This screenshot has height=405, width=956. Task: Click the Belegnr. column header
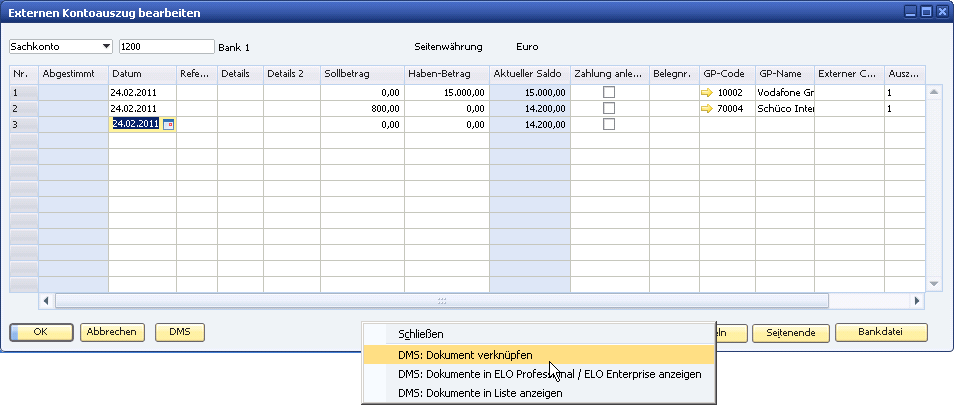pos(674,74)
